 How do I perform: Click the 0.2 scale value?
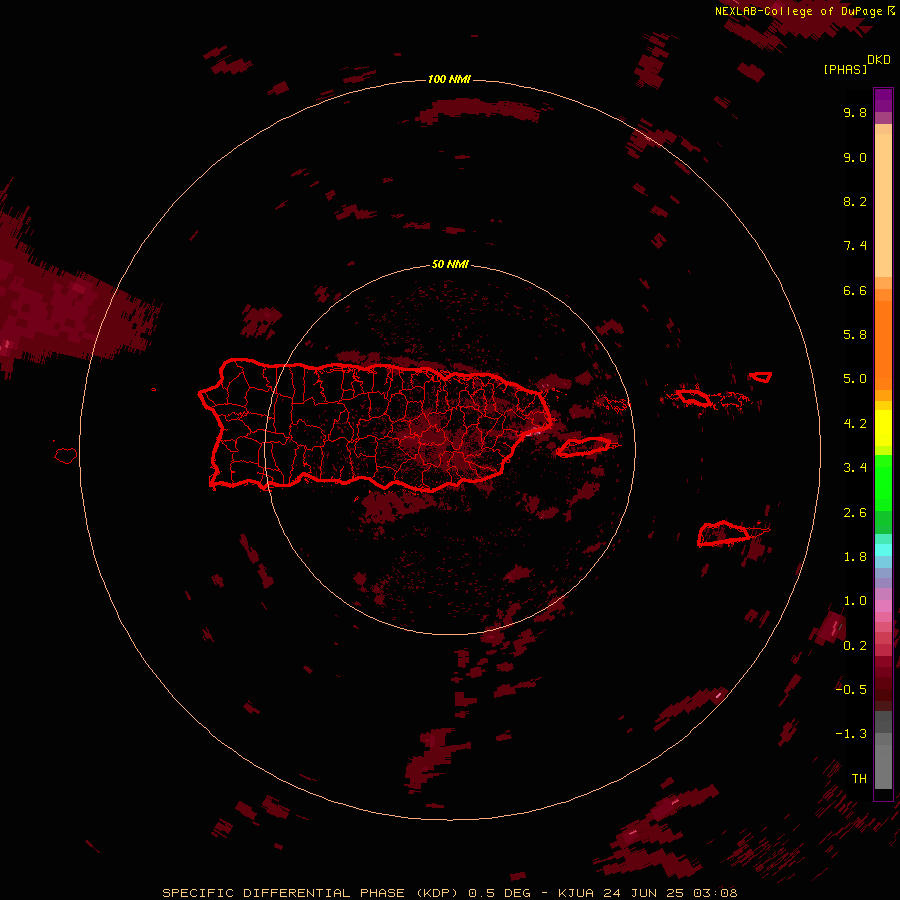point(855,646)
